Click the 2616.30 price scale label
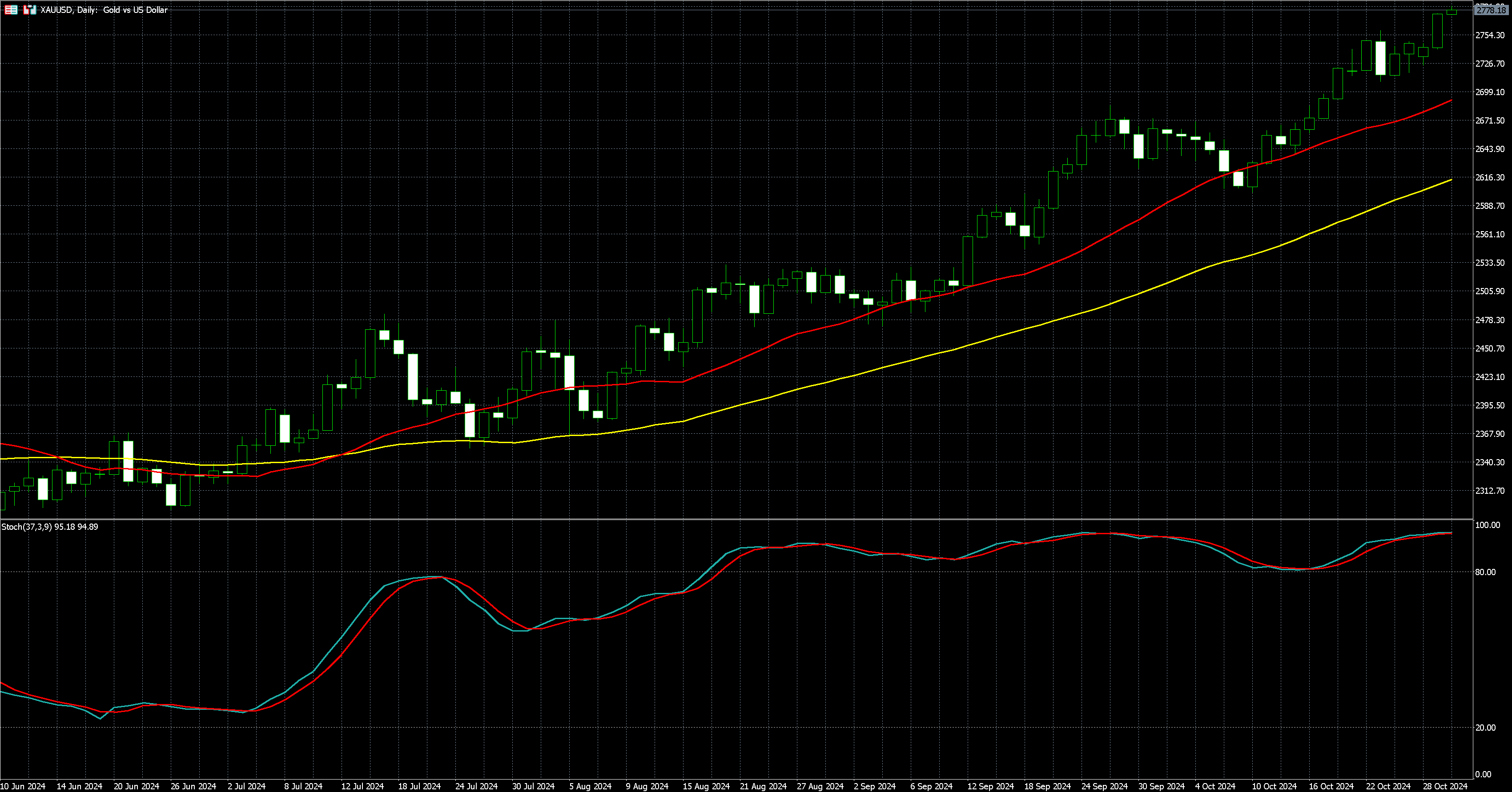Screen dimensions: 1512x792 pos(1490,177)
